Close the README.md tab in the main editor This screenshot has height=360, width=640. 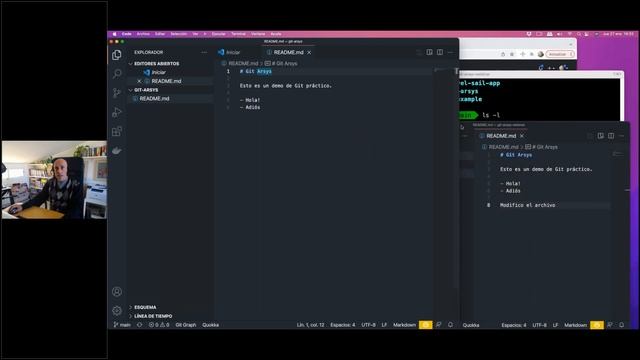(309, 52)
